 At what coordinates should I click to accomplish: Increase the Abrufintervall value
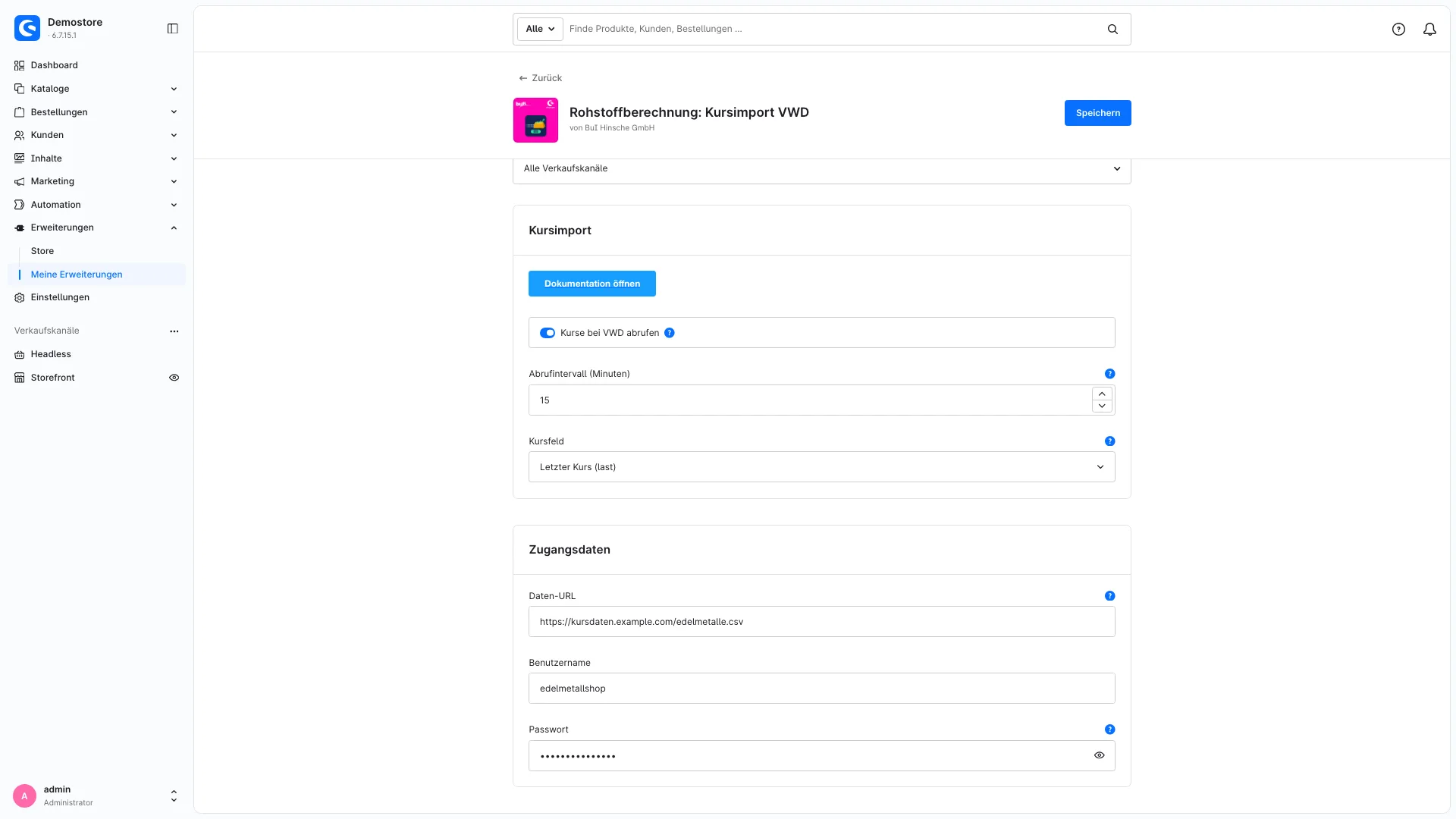click(1102, 394)
